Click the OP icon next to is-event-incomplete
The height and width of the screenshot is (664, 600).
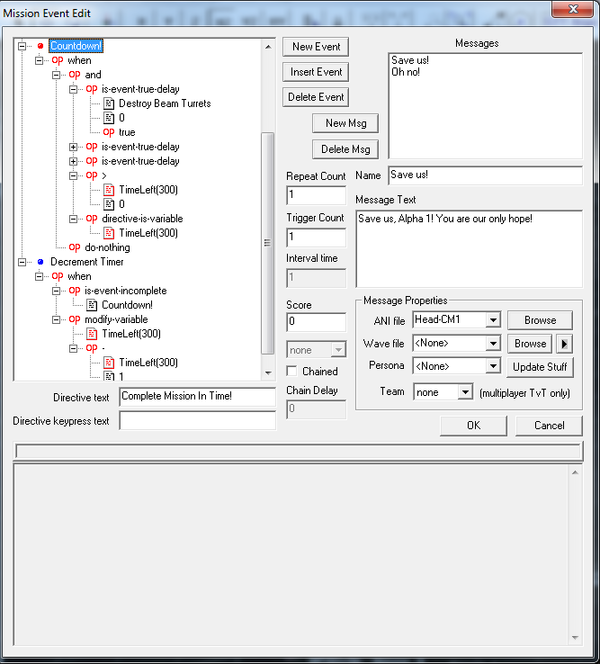74,290
